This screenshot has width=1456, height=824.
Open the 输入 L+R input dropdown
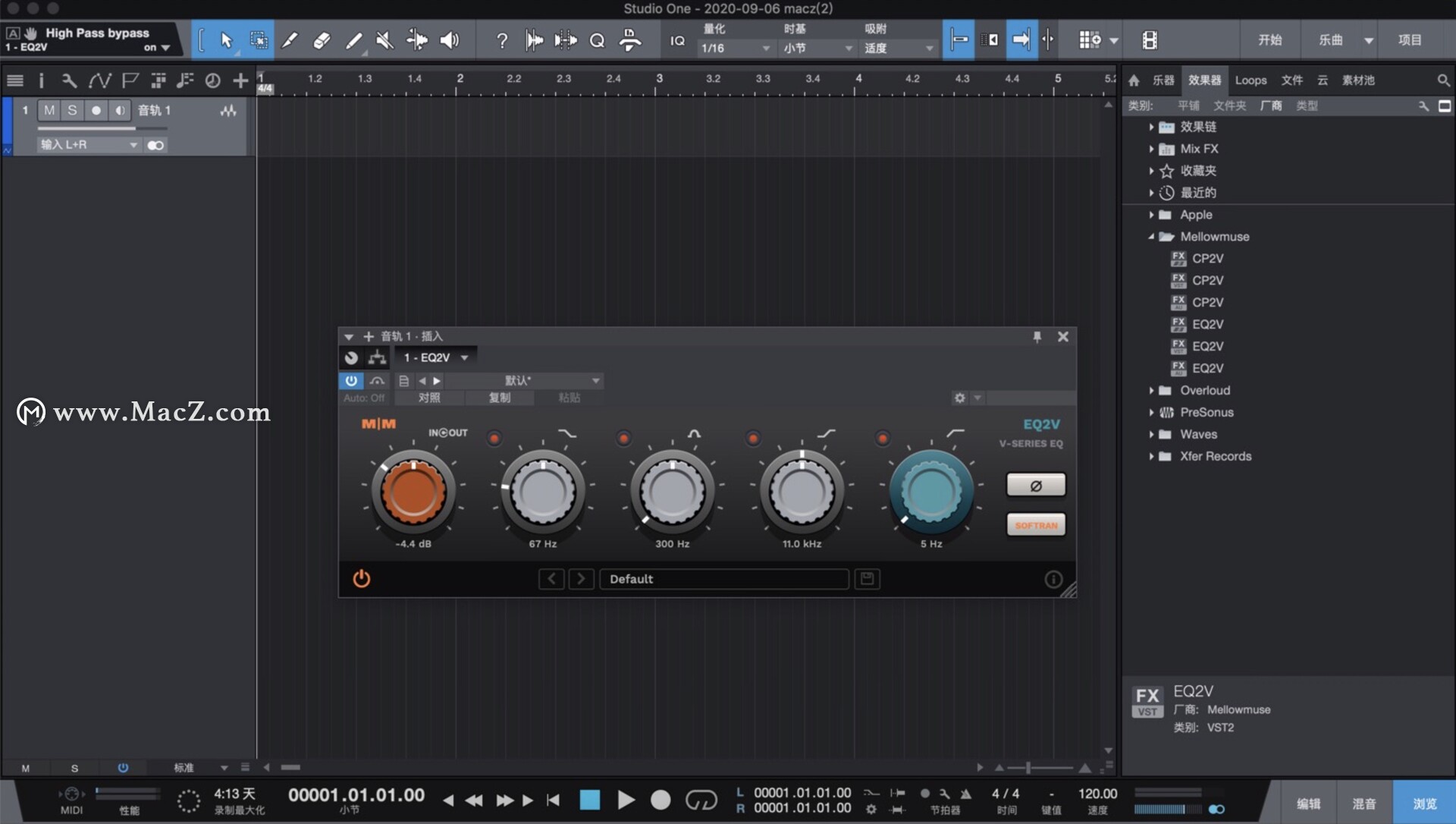tap(89, 144)
